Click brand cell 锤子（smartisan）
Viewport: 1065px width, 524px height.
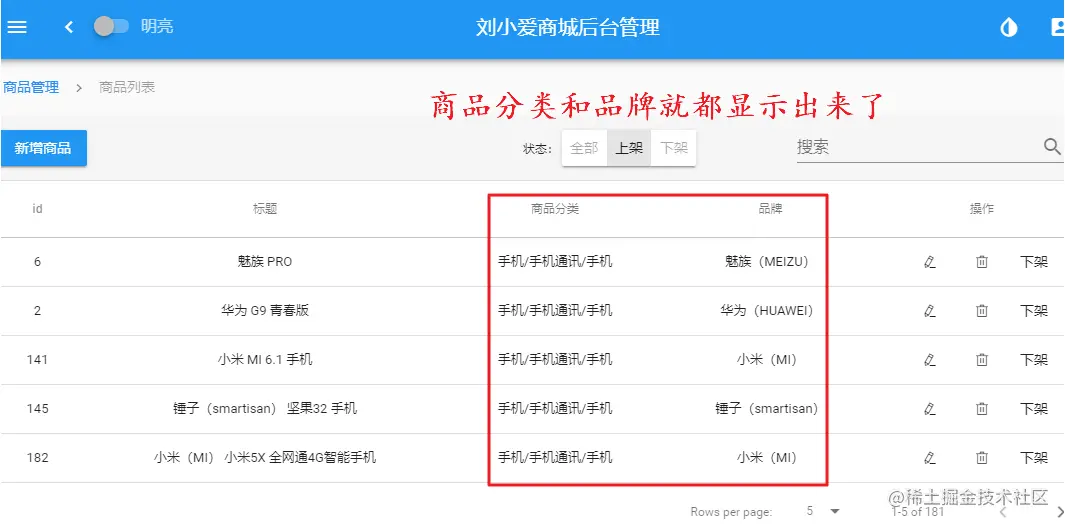tap(767, 408)
